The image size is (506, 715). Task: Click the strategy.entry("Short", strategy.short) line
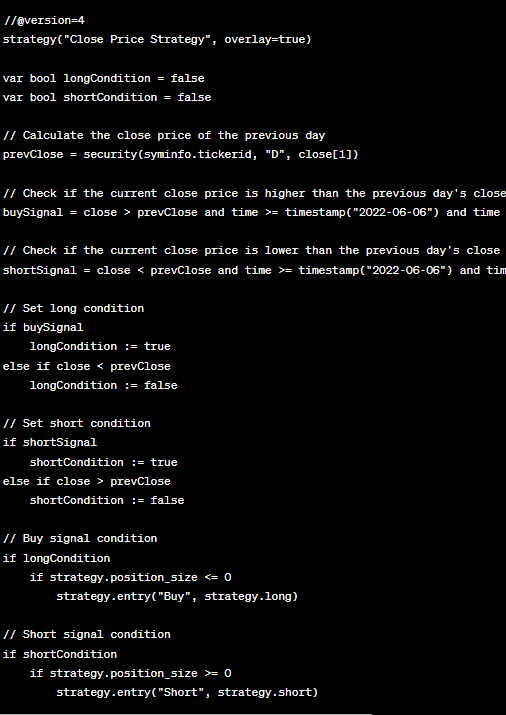click(x=187, y=693)
